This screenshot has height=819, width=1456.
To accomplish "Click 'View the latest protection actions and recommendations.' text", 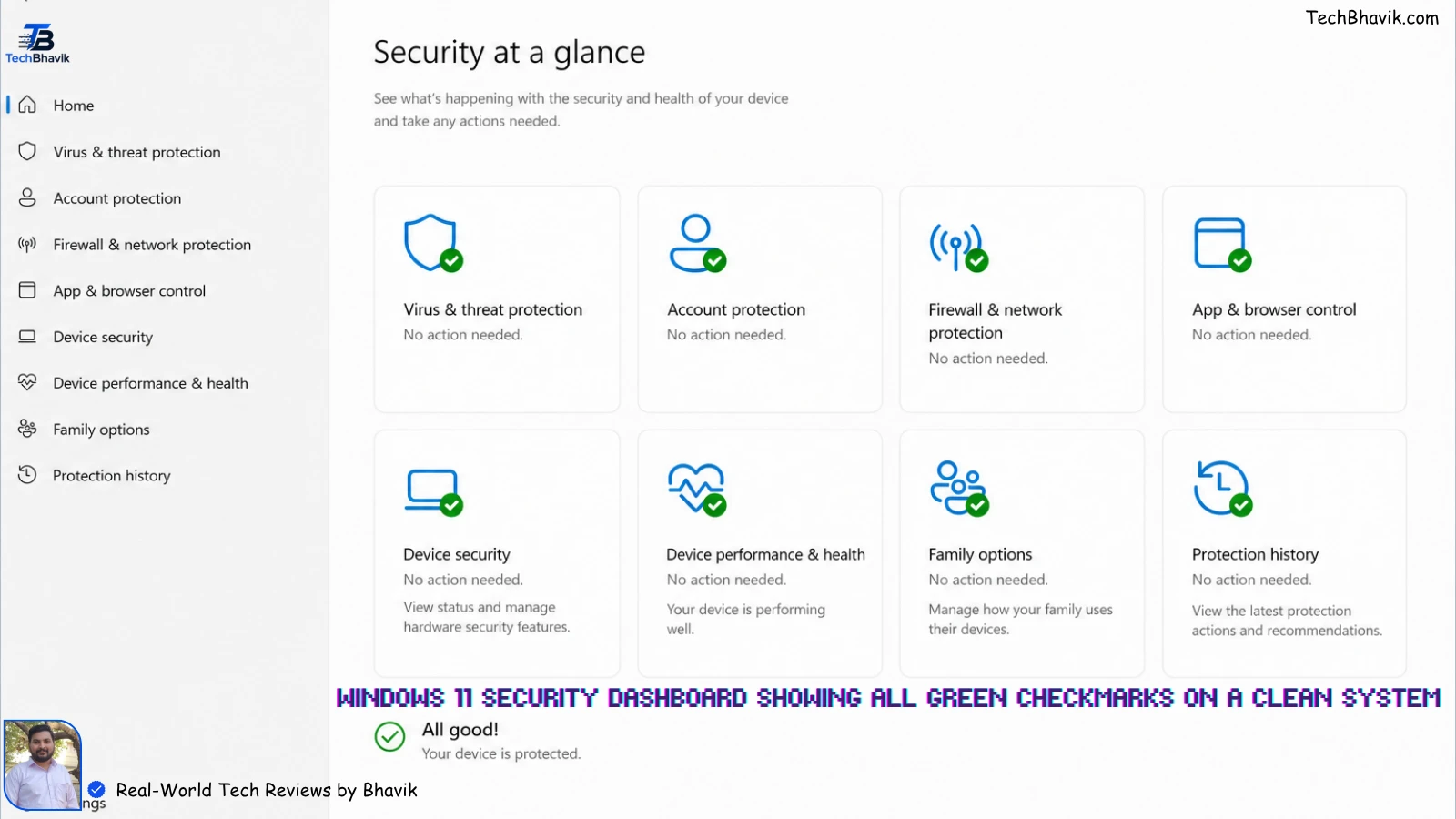I will (x=1287, y=621).
